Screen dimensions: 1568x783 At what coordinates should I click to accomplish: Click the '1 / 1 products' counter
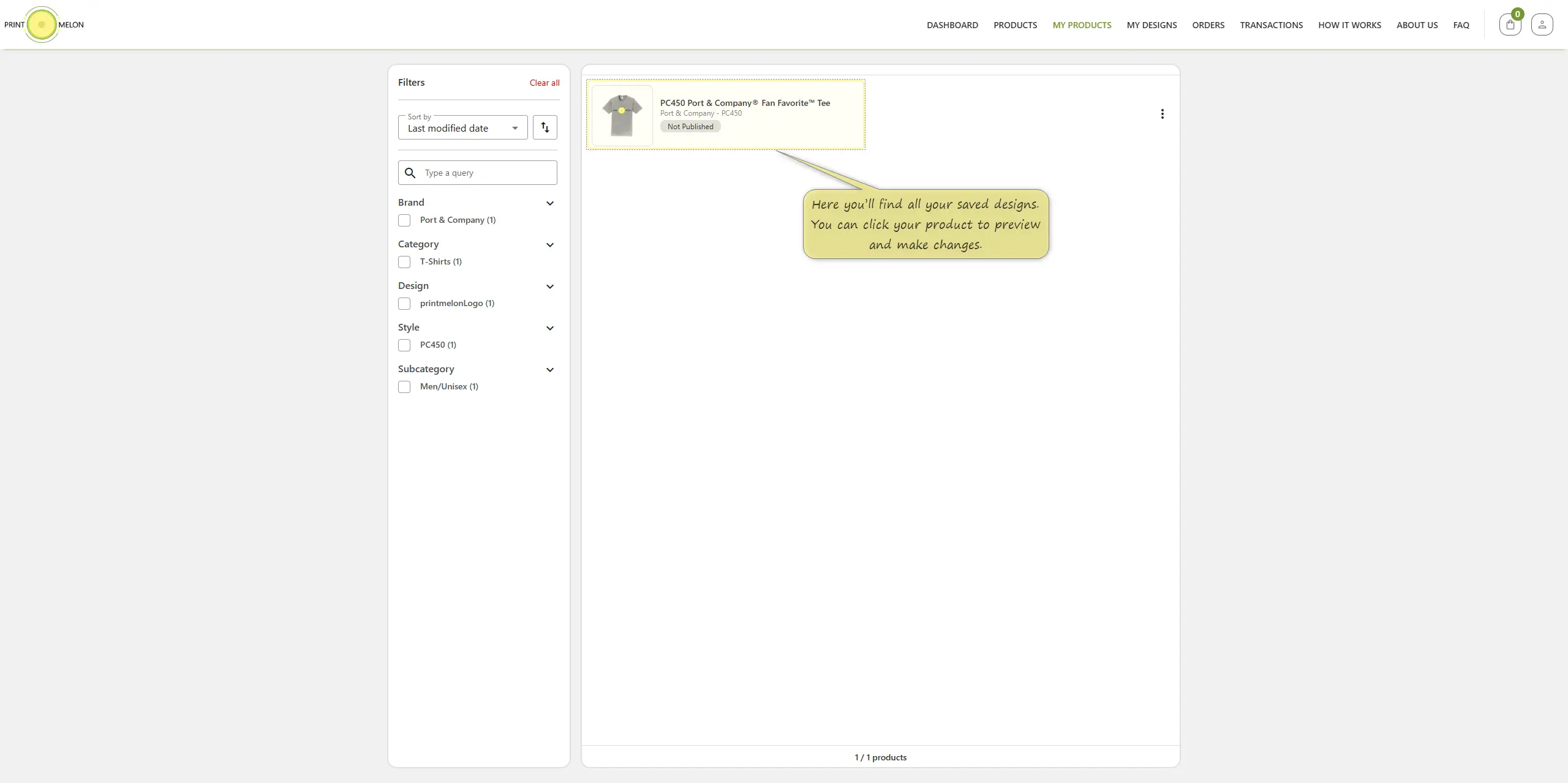pos(880,757)
